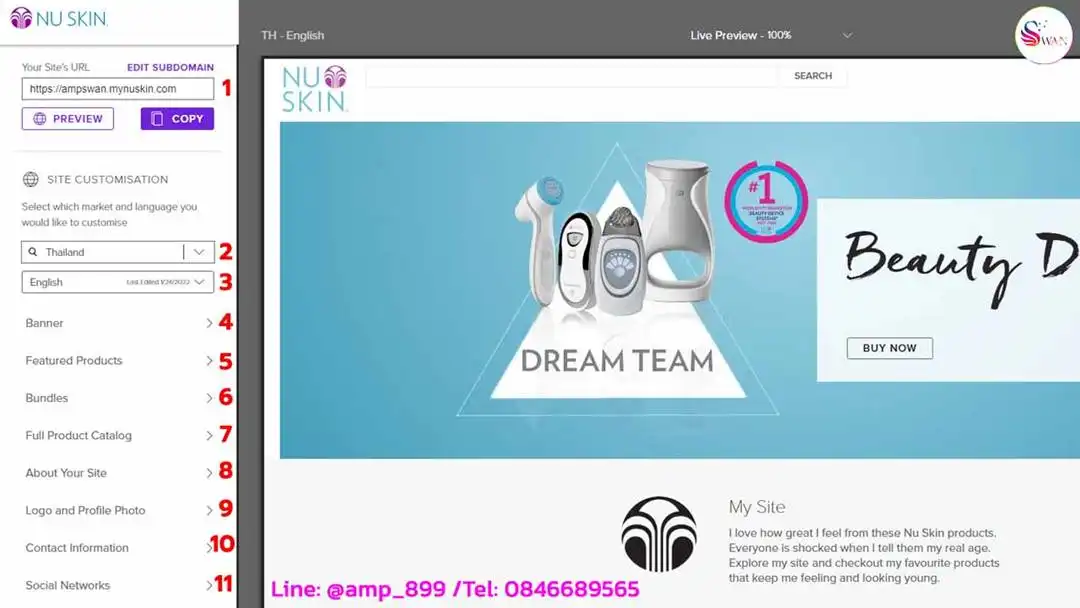This screenshot has height=608, width=1080.
Task: Click the EDIT SUBDOMAIN link
Action: click(x=170, y=67)
